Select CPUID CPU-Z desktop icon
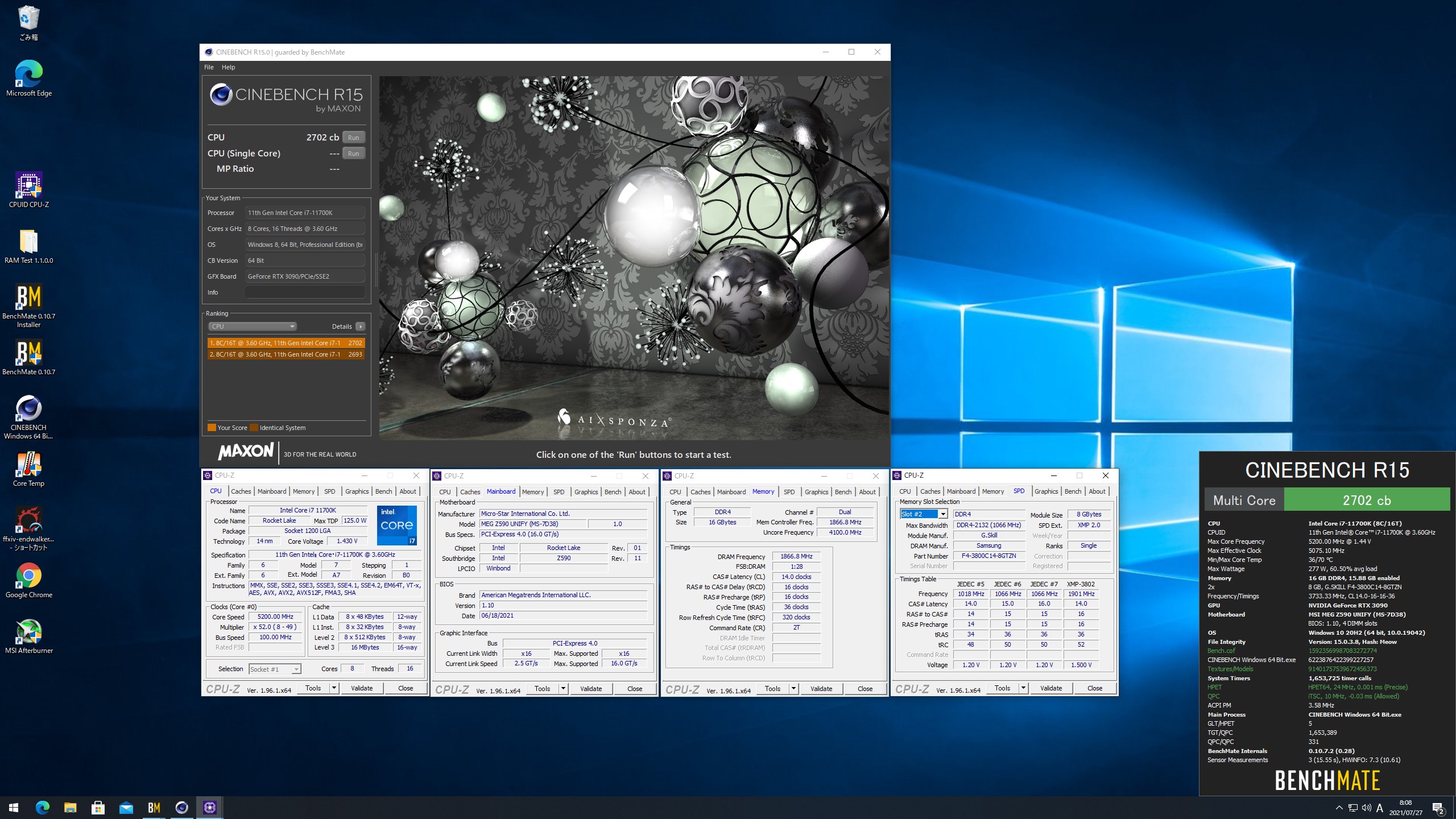Screen dimensions: 1456x819 (x=28, y=190)
